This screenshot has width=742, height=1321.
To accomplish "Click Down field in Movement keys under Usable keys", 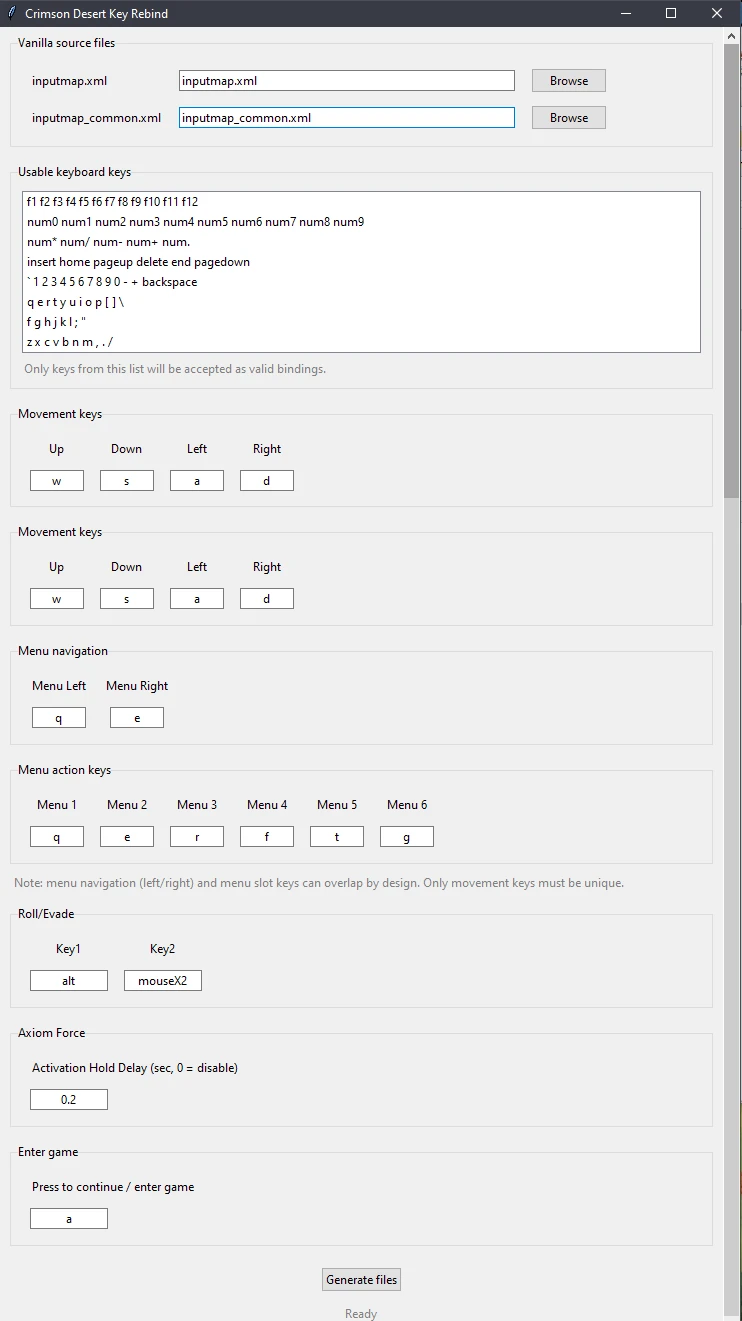I will 127,481.
